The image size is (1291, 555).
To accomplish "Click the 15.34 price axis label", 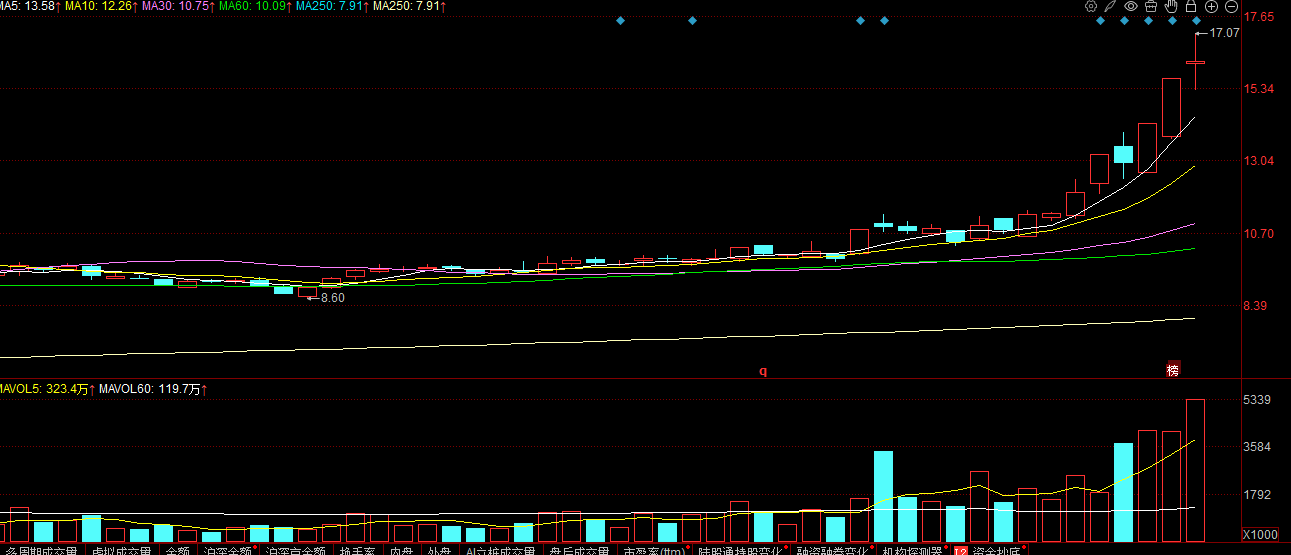I will pyautogui.click(x=1258, y=89).
